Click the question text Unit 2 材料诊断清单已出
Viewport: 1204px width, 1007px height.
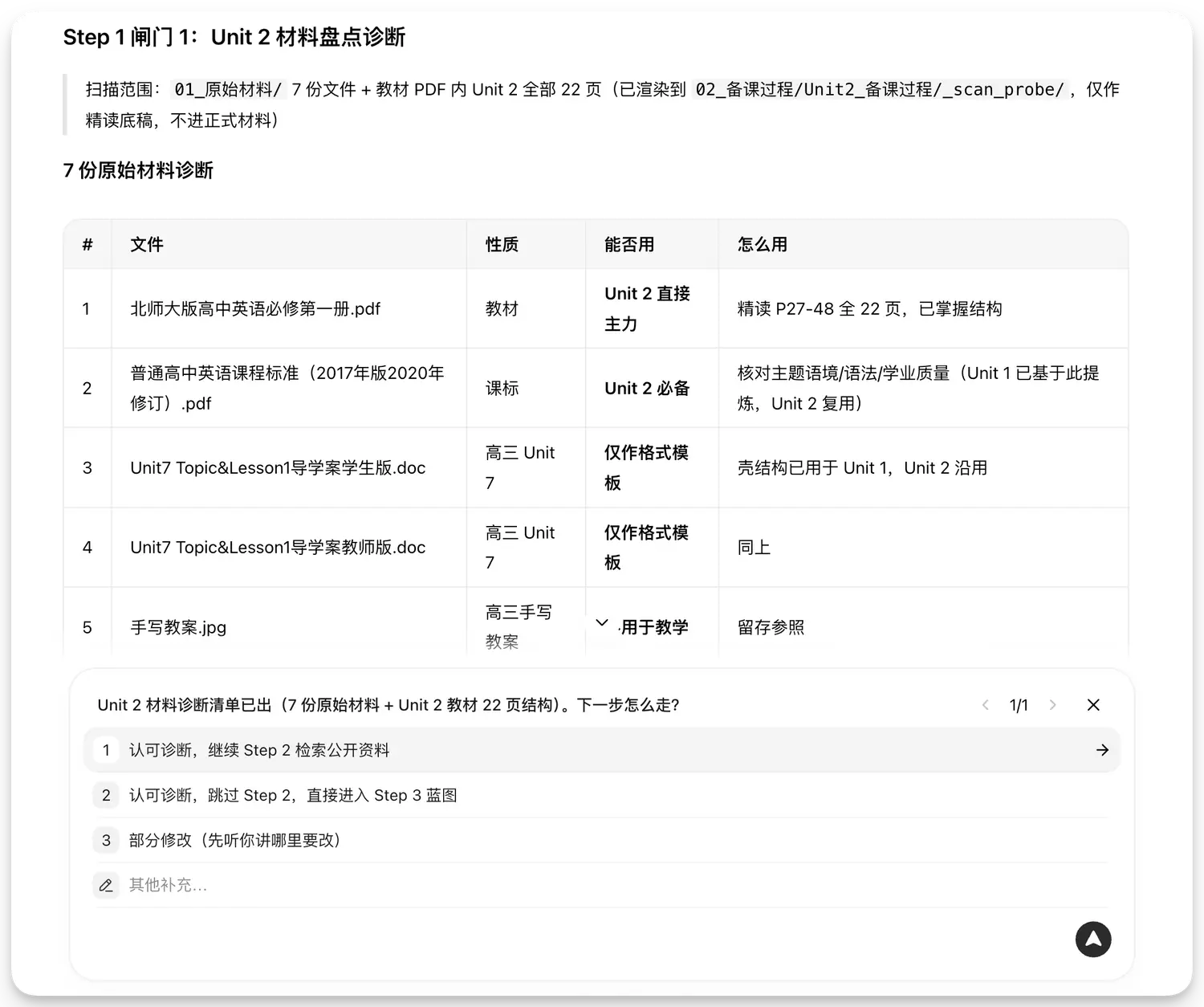pyautogui.click(x=388, y=705)
